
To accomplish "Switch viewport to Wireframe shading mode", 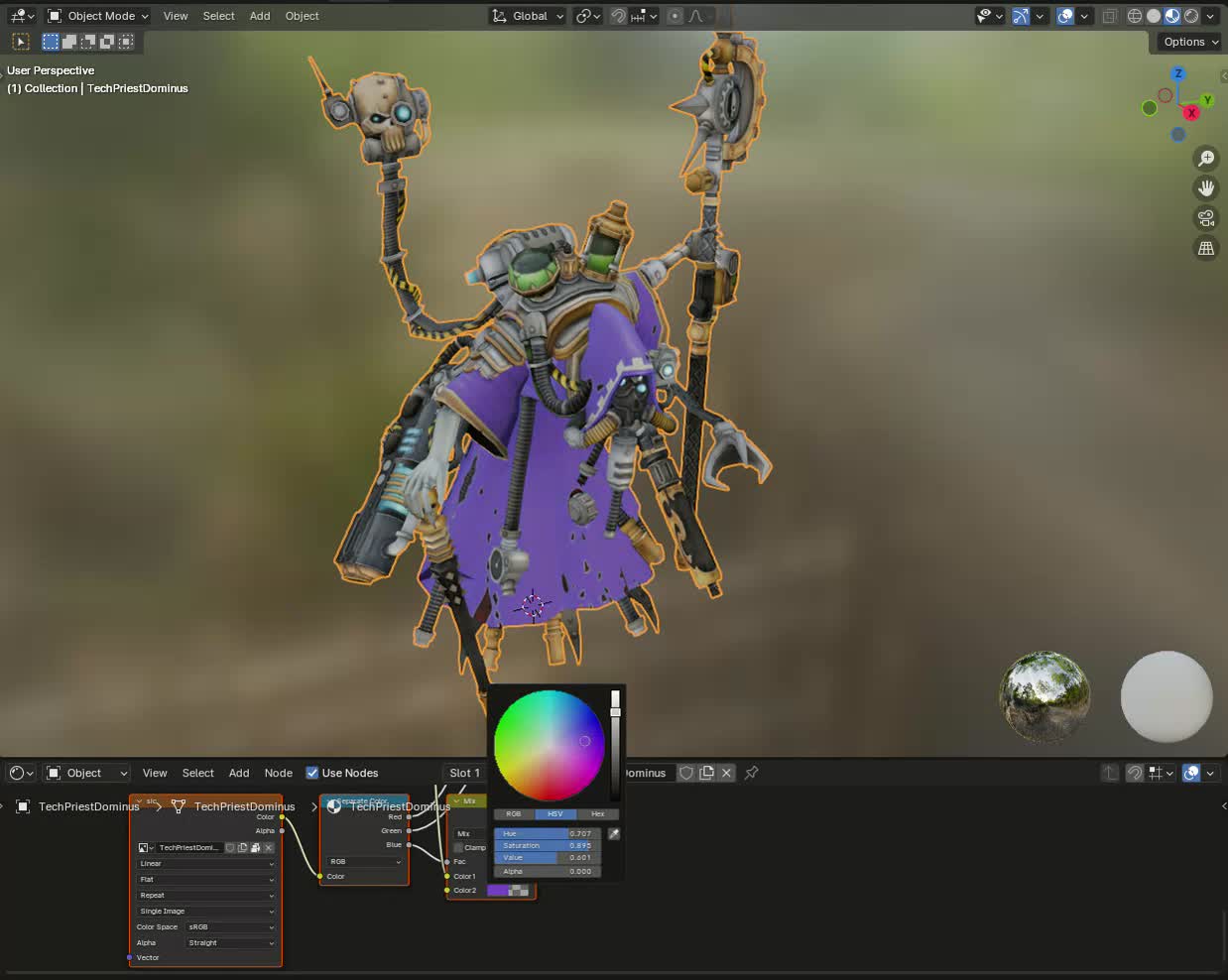I will tap(1135, 16).
